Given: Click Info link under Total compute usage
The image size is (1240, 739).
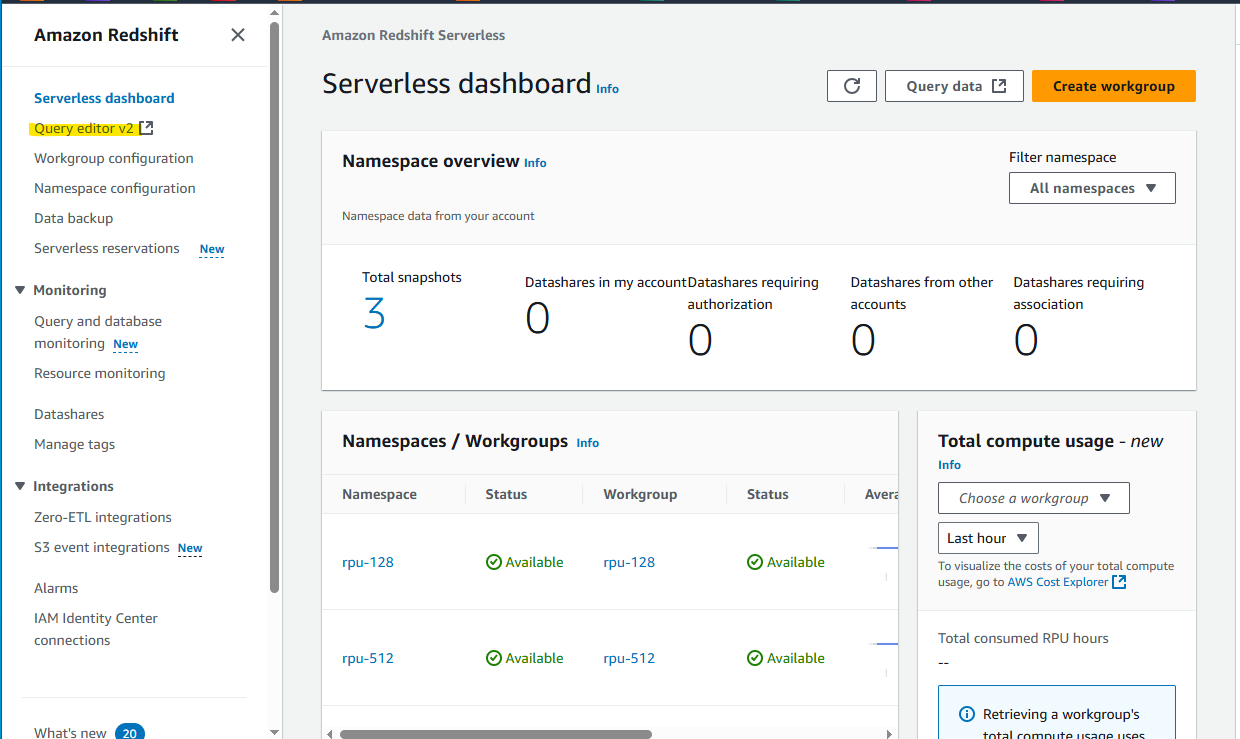Looking at the screenshot, I should coord(949,465).
